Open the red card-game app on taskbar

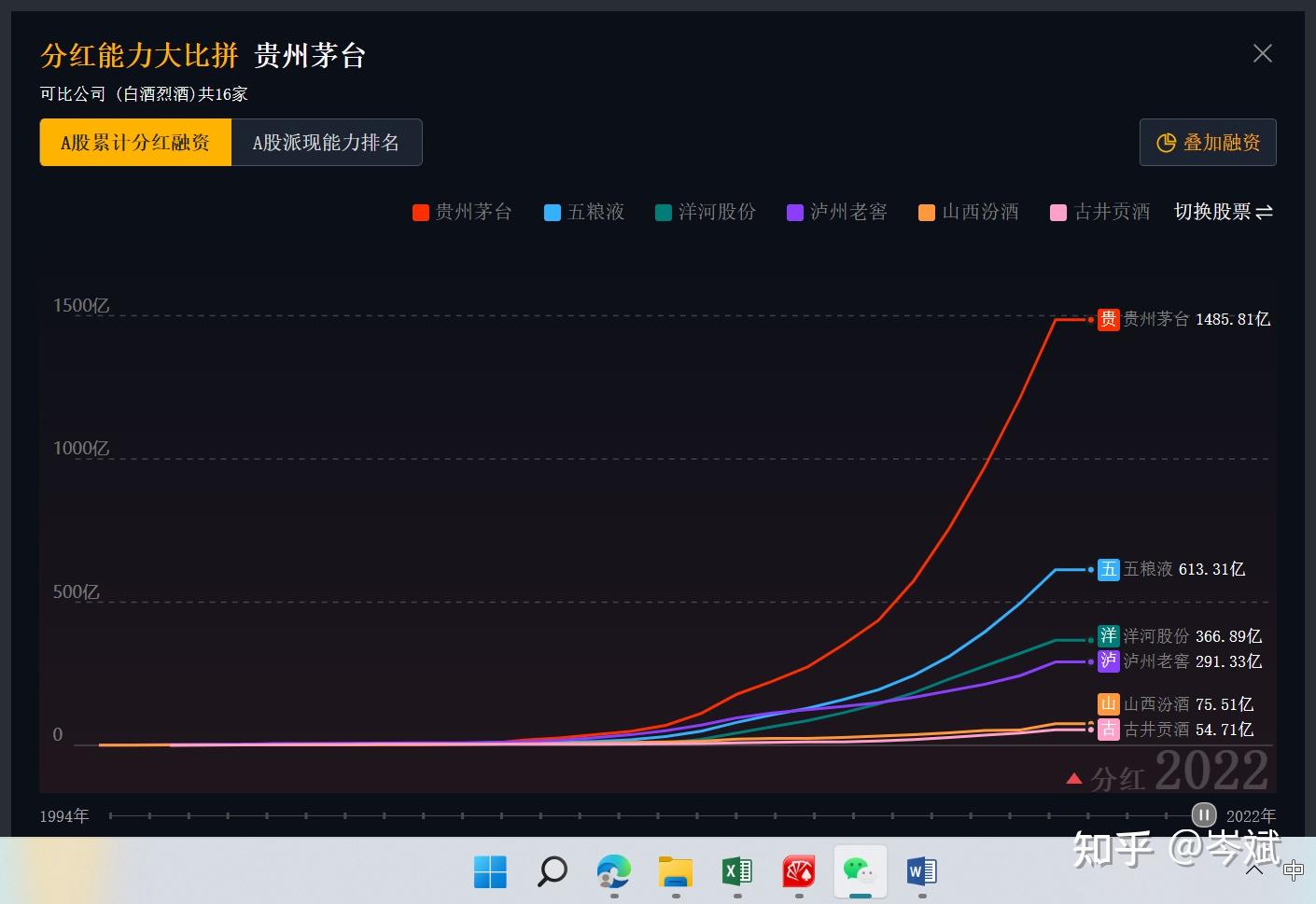pos(799,872)
